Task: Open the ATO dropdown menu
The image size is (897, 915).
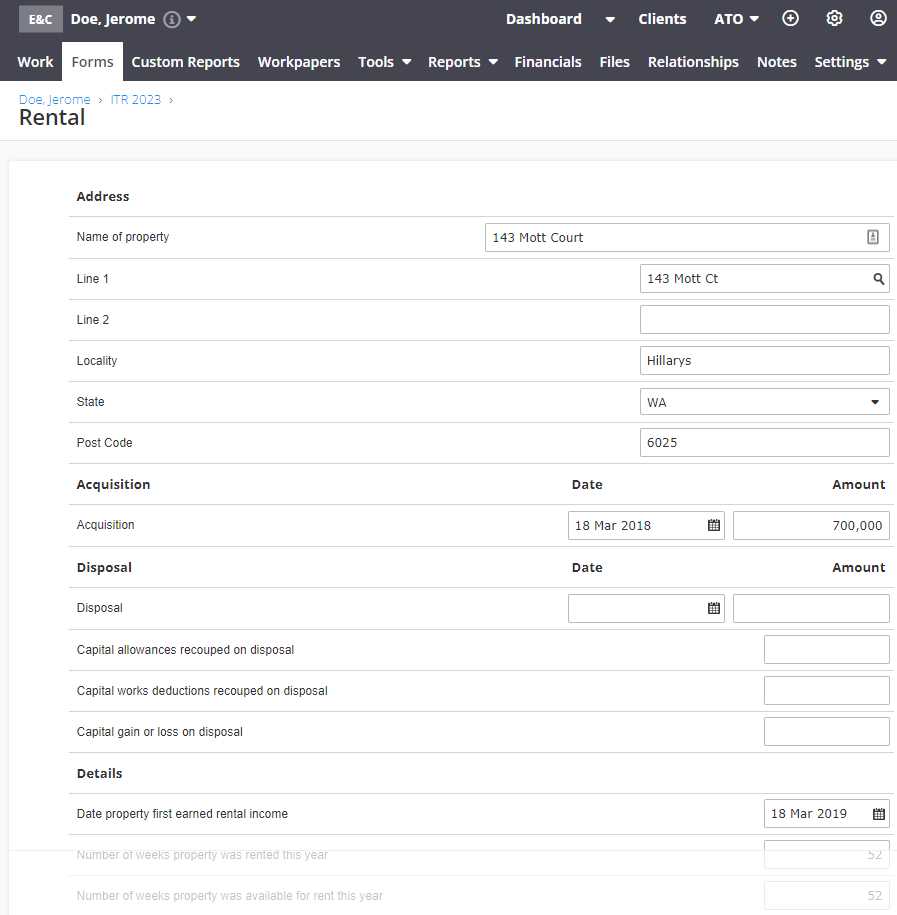Action: pos(737,19)
